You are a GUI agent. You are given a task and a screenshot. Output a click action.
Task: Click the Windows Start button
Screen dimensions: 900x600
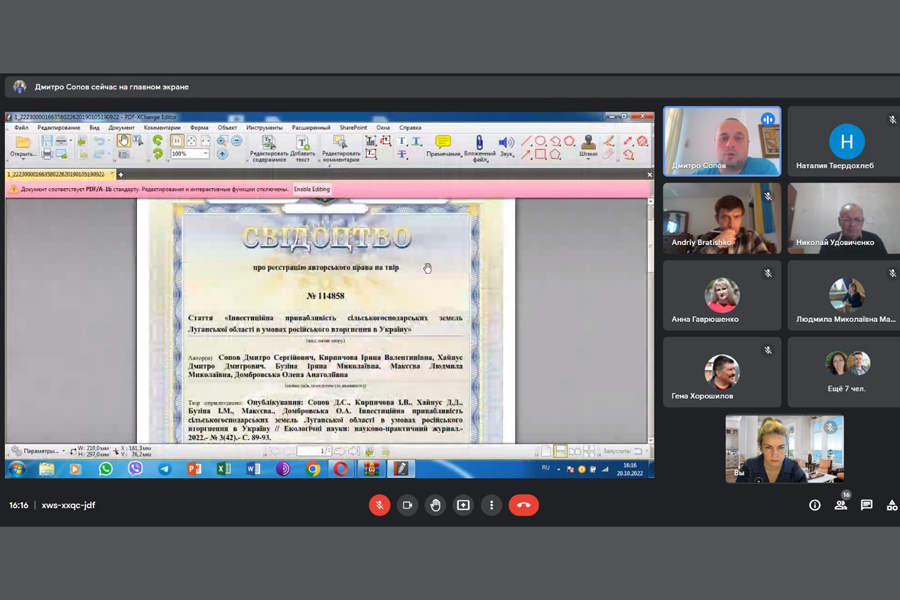point(17,469)
